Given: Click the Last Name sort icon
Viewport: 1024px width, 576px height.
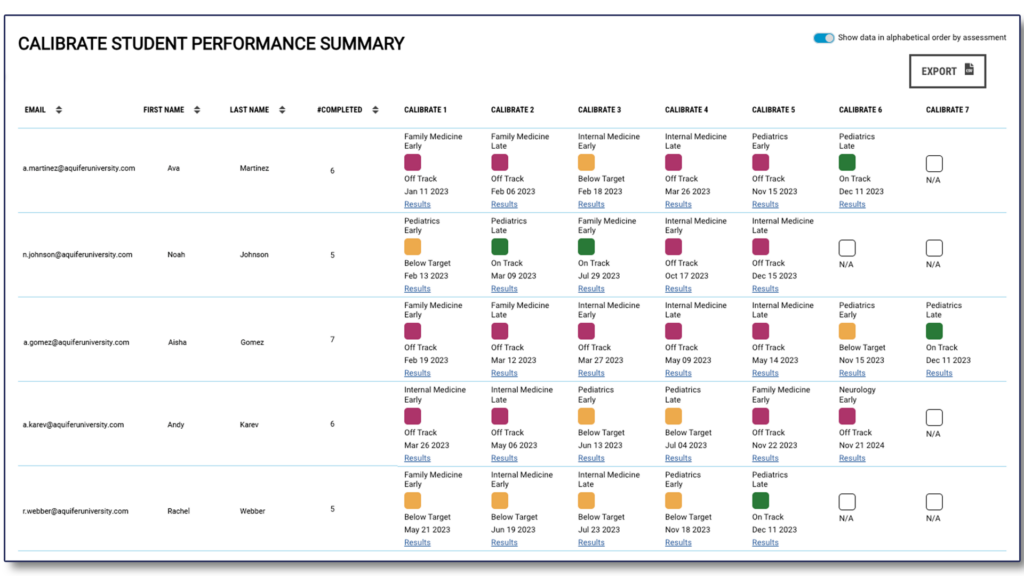Looking at the screenshot, I should coord(283,110).
